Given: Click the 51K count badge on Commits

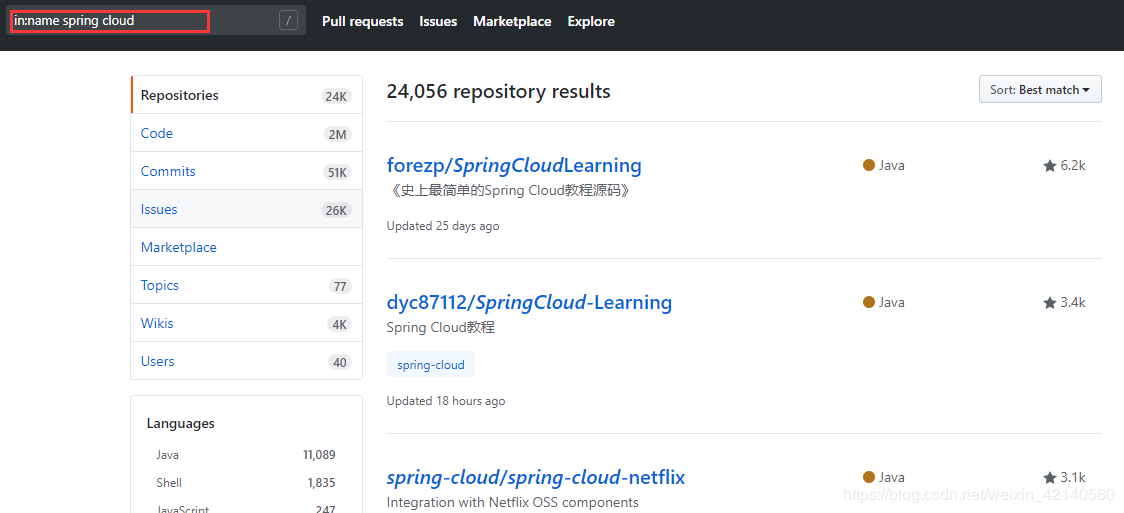Looking at the screenshot, I should tap(335, 173).
